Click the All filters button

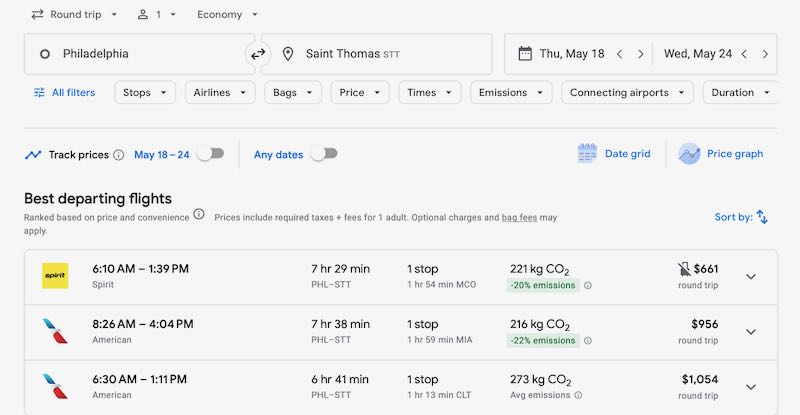64,92
